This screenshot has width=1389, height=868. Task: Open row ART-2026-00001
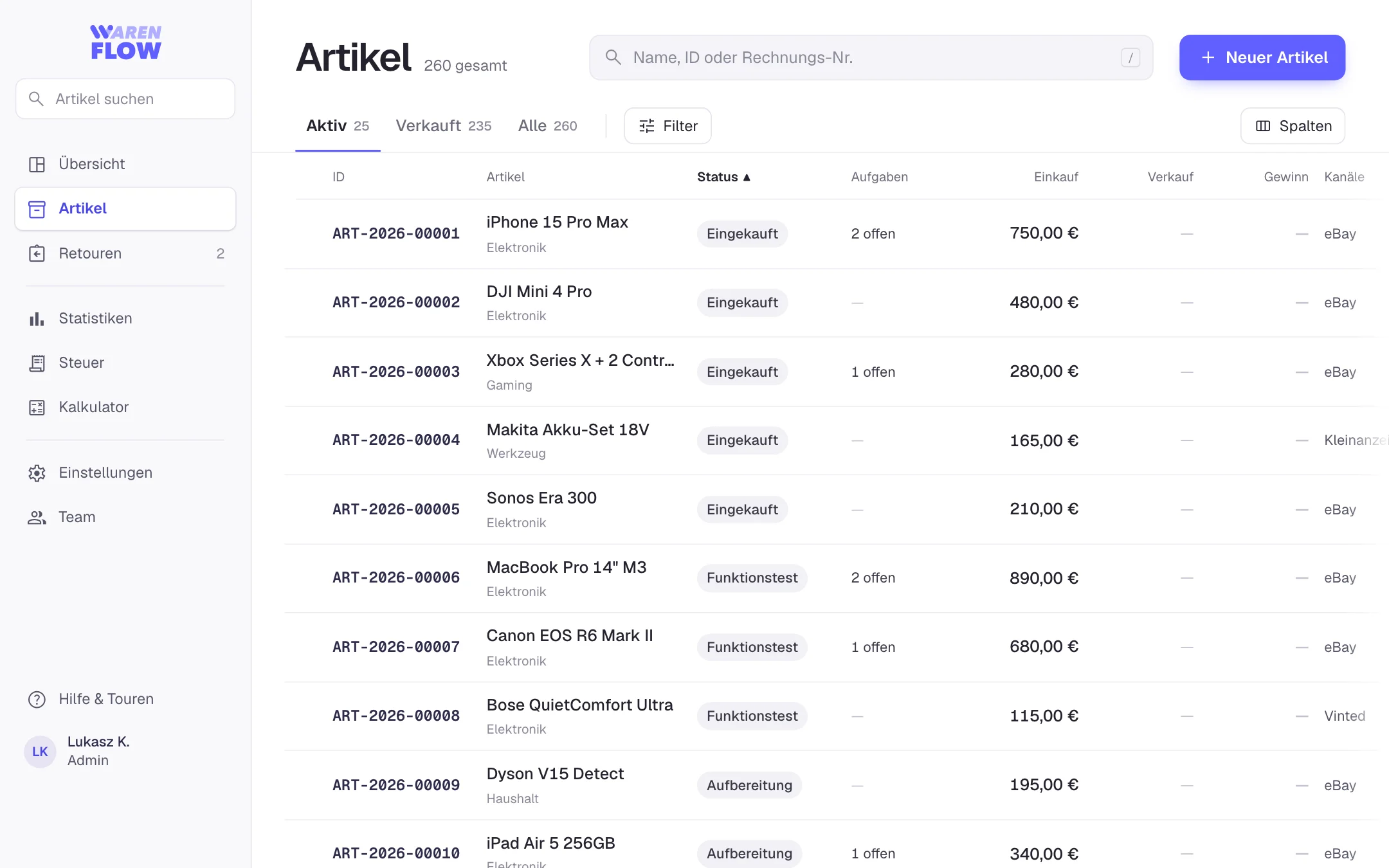tap(836, 234)
